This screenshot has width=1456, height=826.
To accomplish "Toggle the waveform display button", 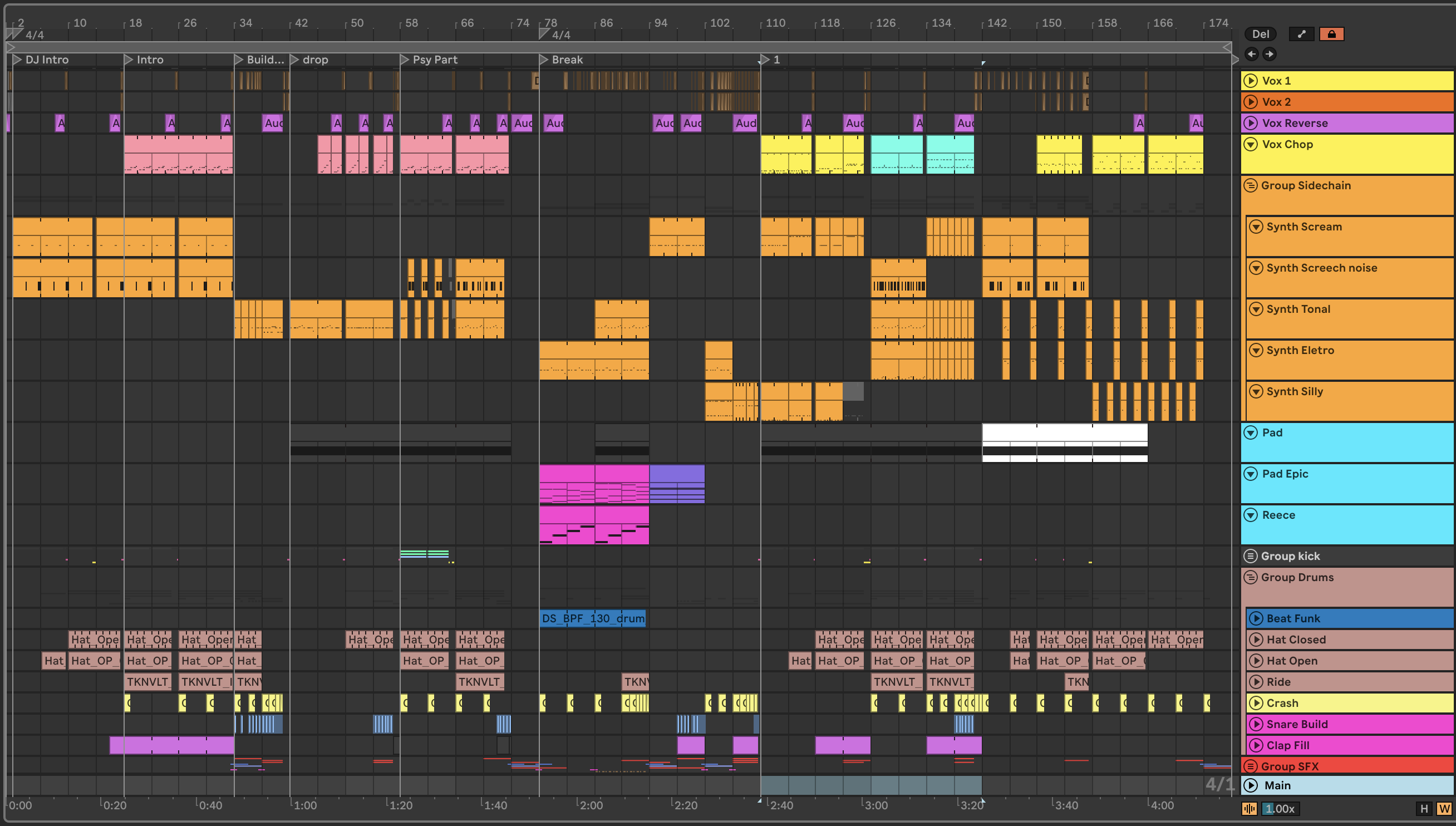I will click(1249, 808).
